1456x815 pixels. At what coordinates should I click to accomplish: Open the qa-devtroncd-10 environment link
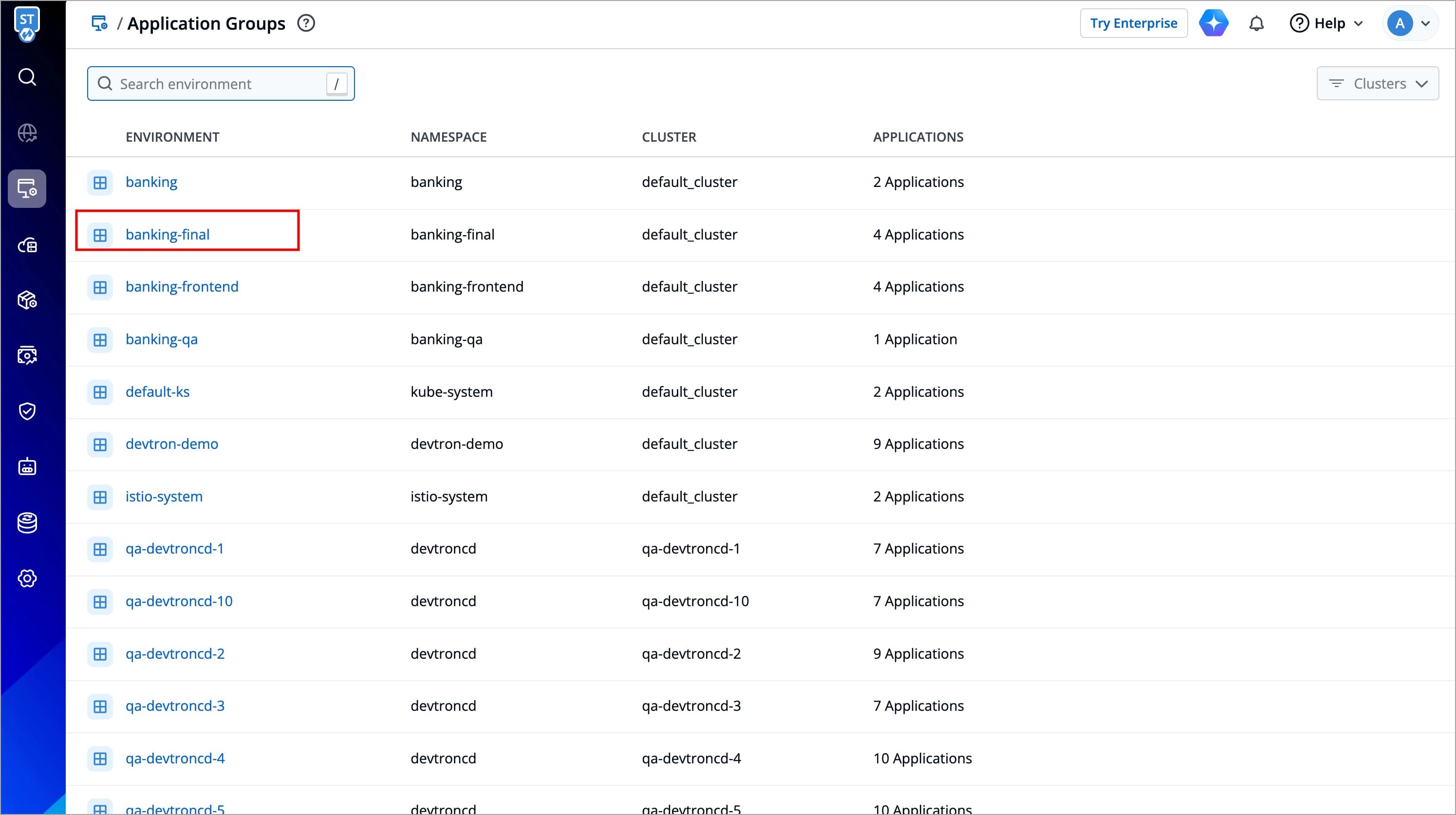point(179,601)
